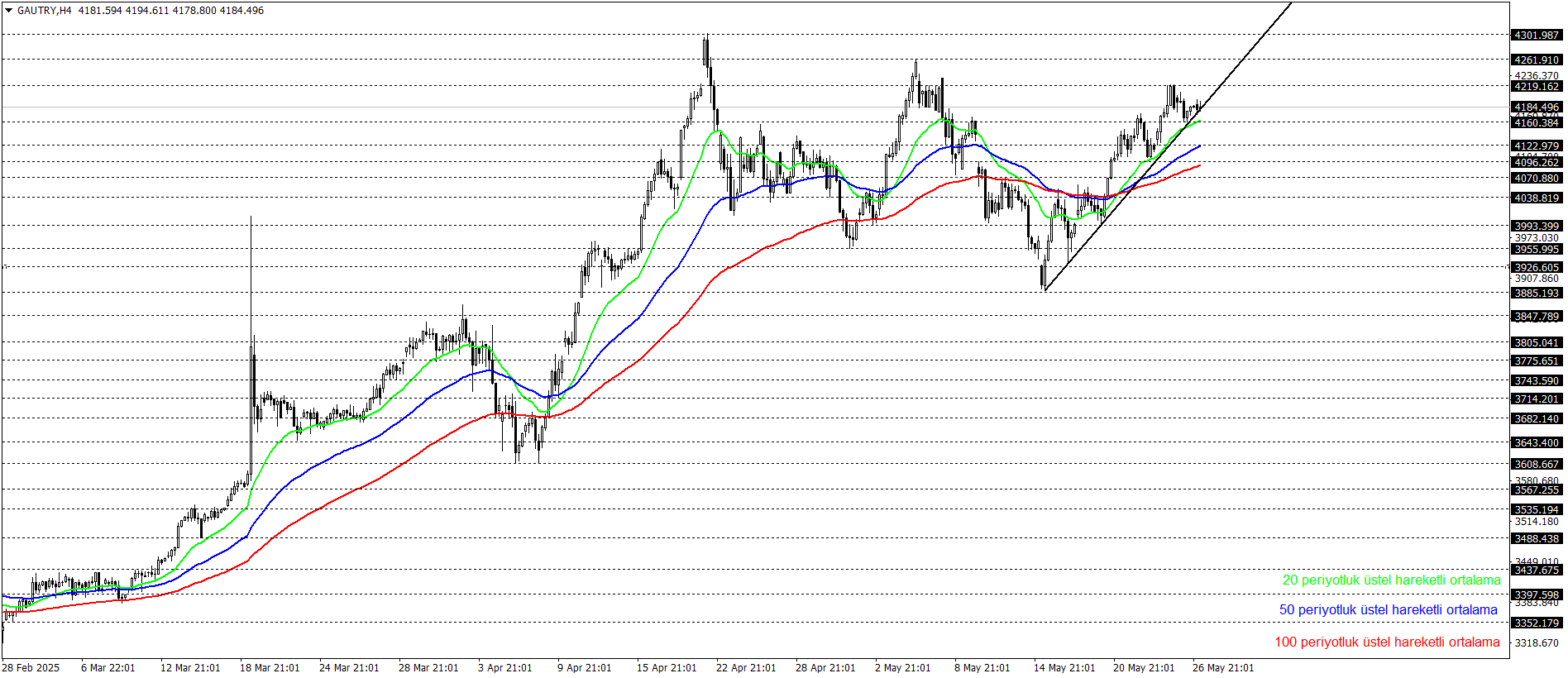Click the 14 May 21:01 time label

[1064, 668]
